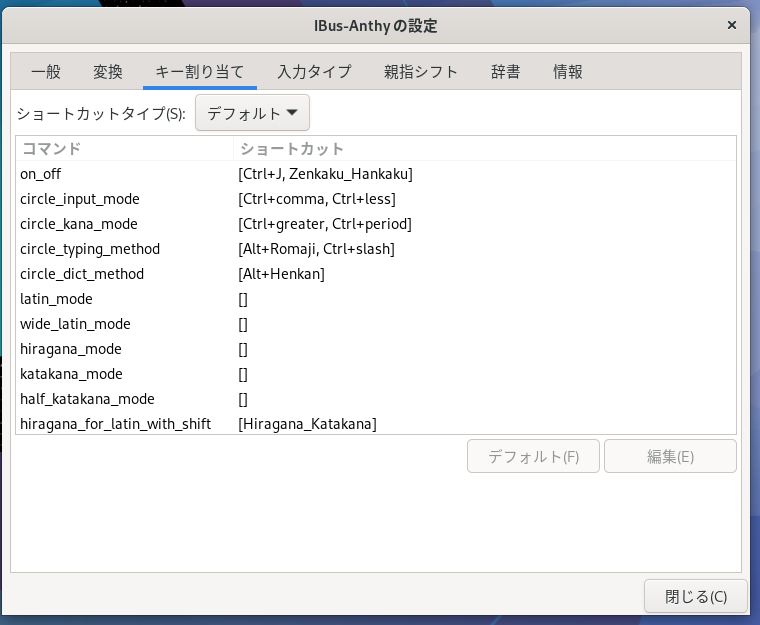Select the circle_input_mode row
Viewport: 760px width, 625px height.
[x=376, y=199]
